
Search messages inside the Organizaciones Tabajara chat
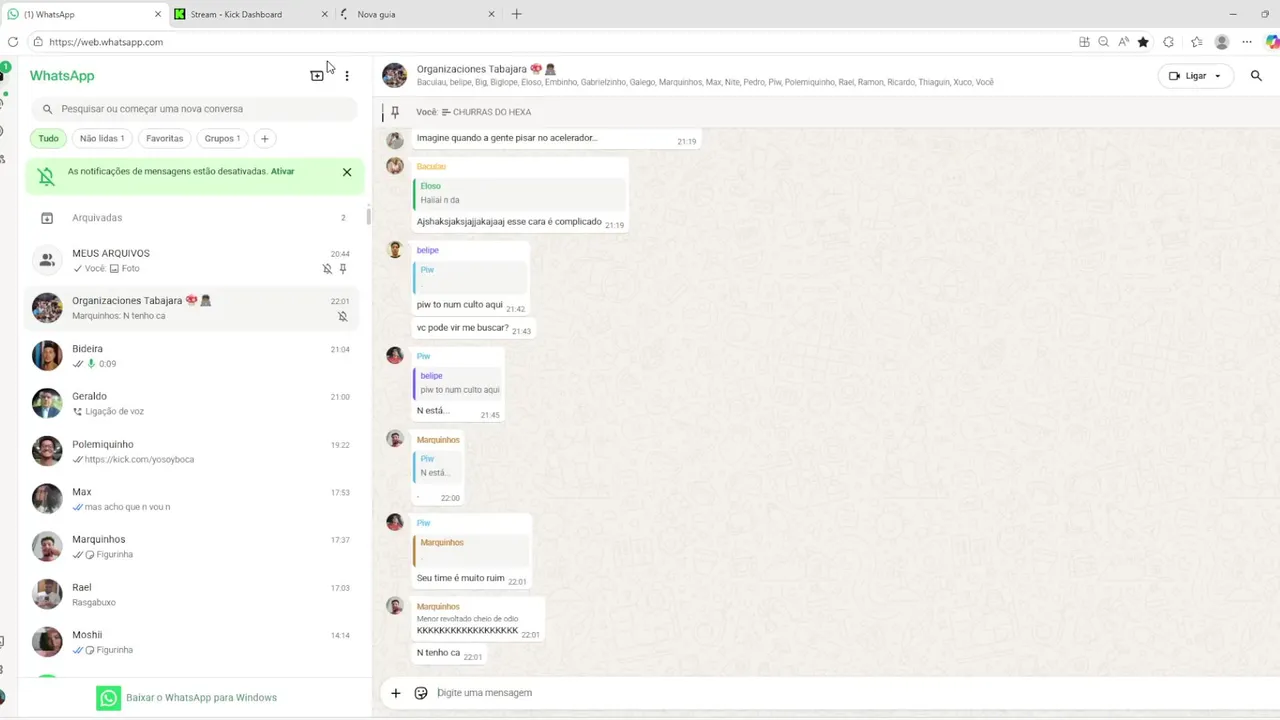[1256, 76]
